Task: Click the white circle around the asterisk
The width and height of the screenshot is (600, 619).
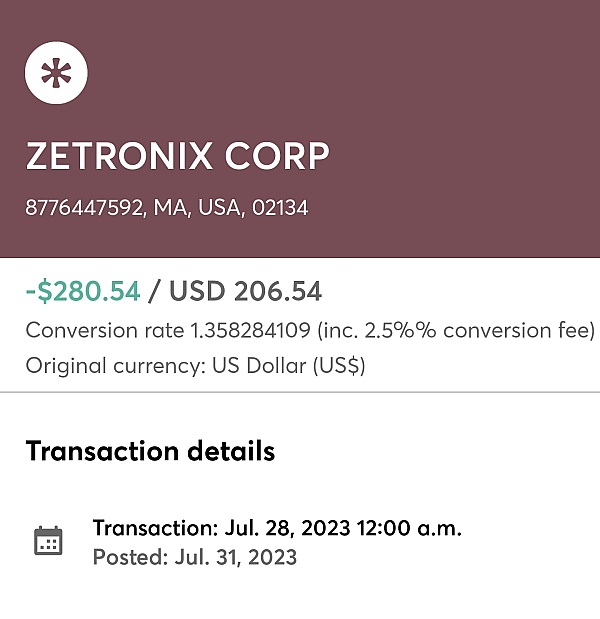Action: click(56, 73)
